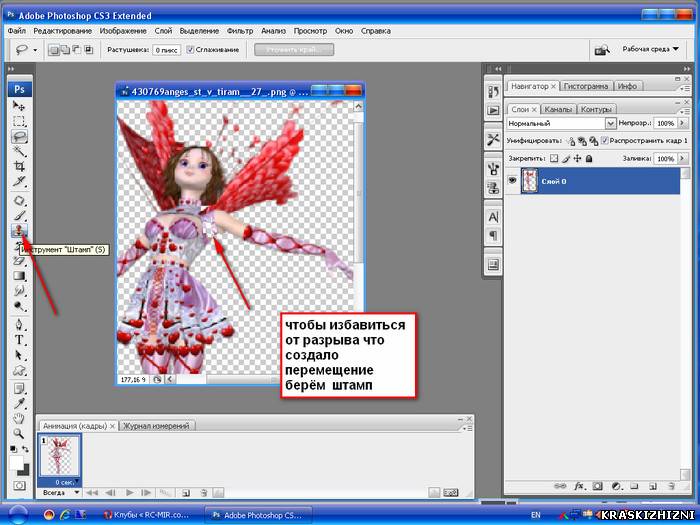Click the Уточнить край button
Image resolution: width=700 pixels, height=525 pixels.
pyautogui.click(x=294, y=50)
